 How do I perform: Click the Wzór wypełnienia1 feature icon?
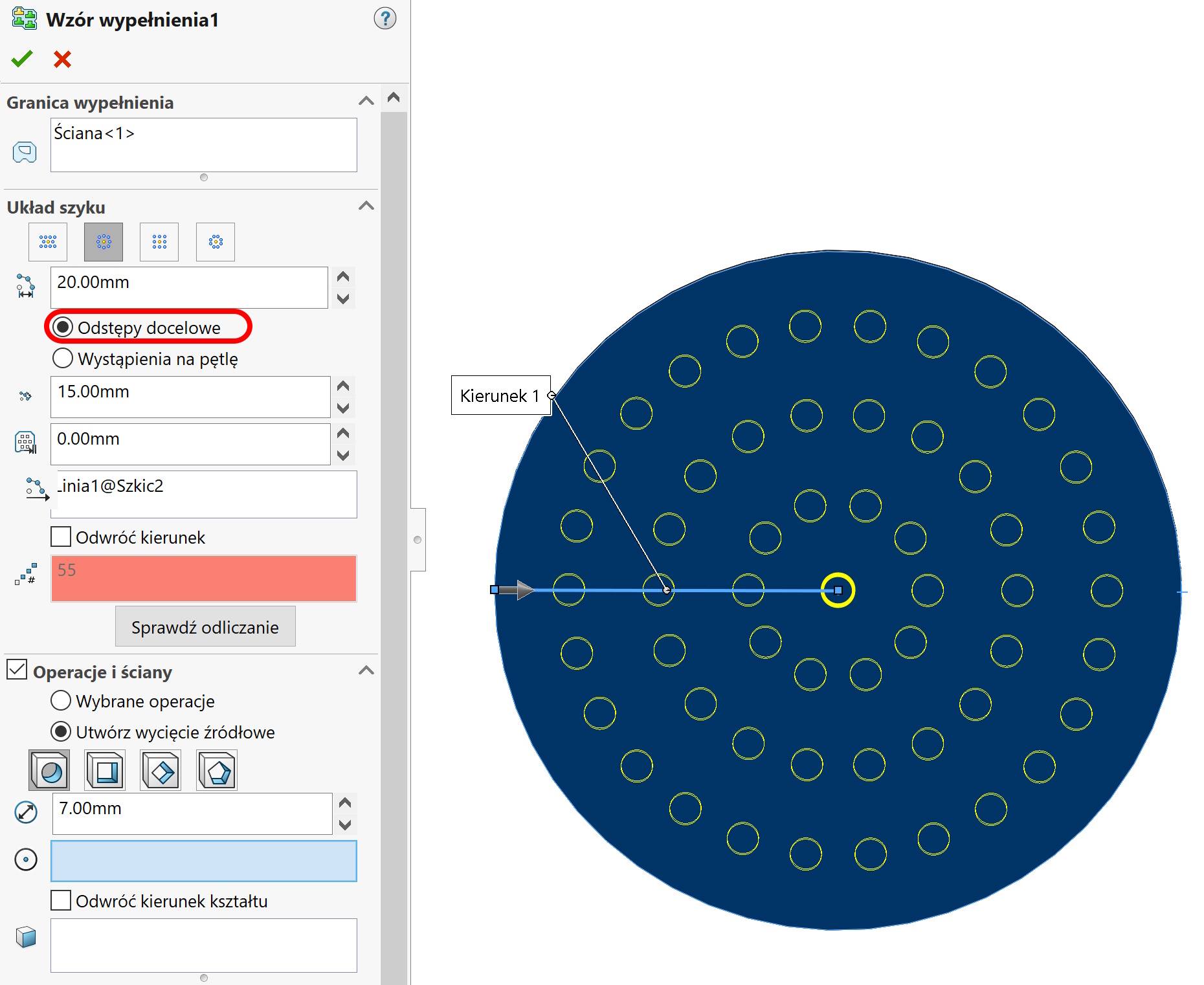point(25,18)
